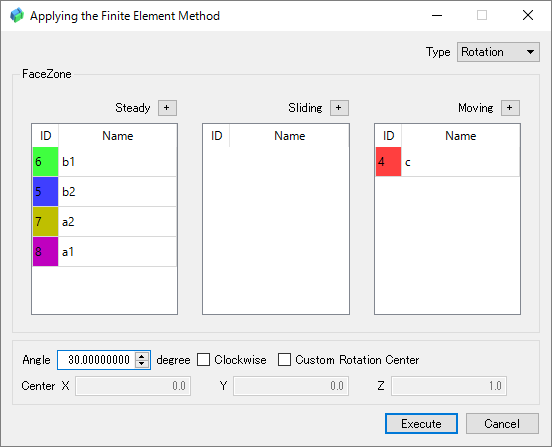Open the Type dropdown showing Rotation
Image resolution: width=552 pixels, height=447 pixels.
[x=498, y=52]
